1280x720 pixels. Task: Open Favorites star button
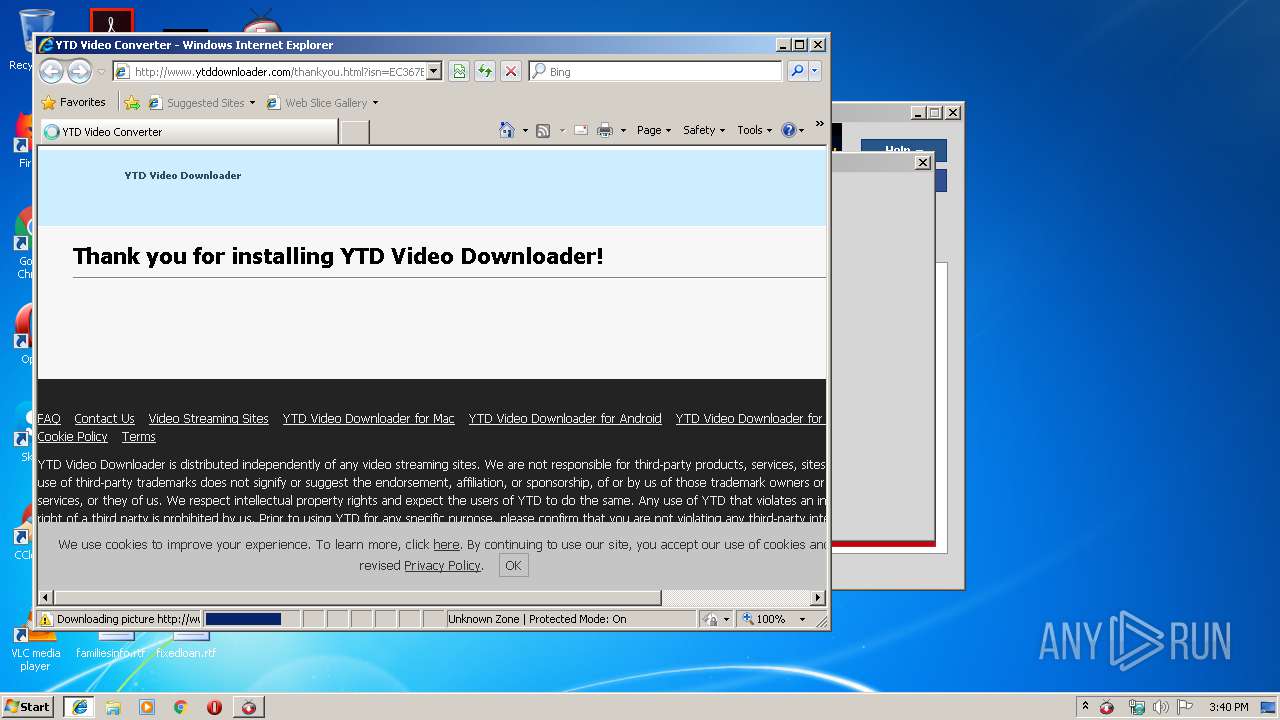point(74,102)
